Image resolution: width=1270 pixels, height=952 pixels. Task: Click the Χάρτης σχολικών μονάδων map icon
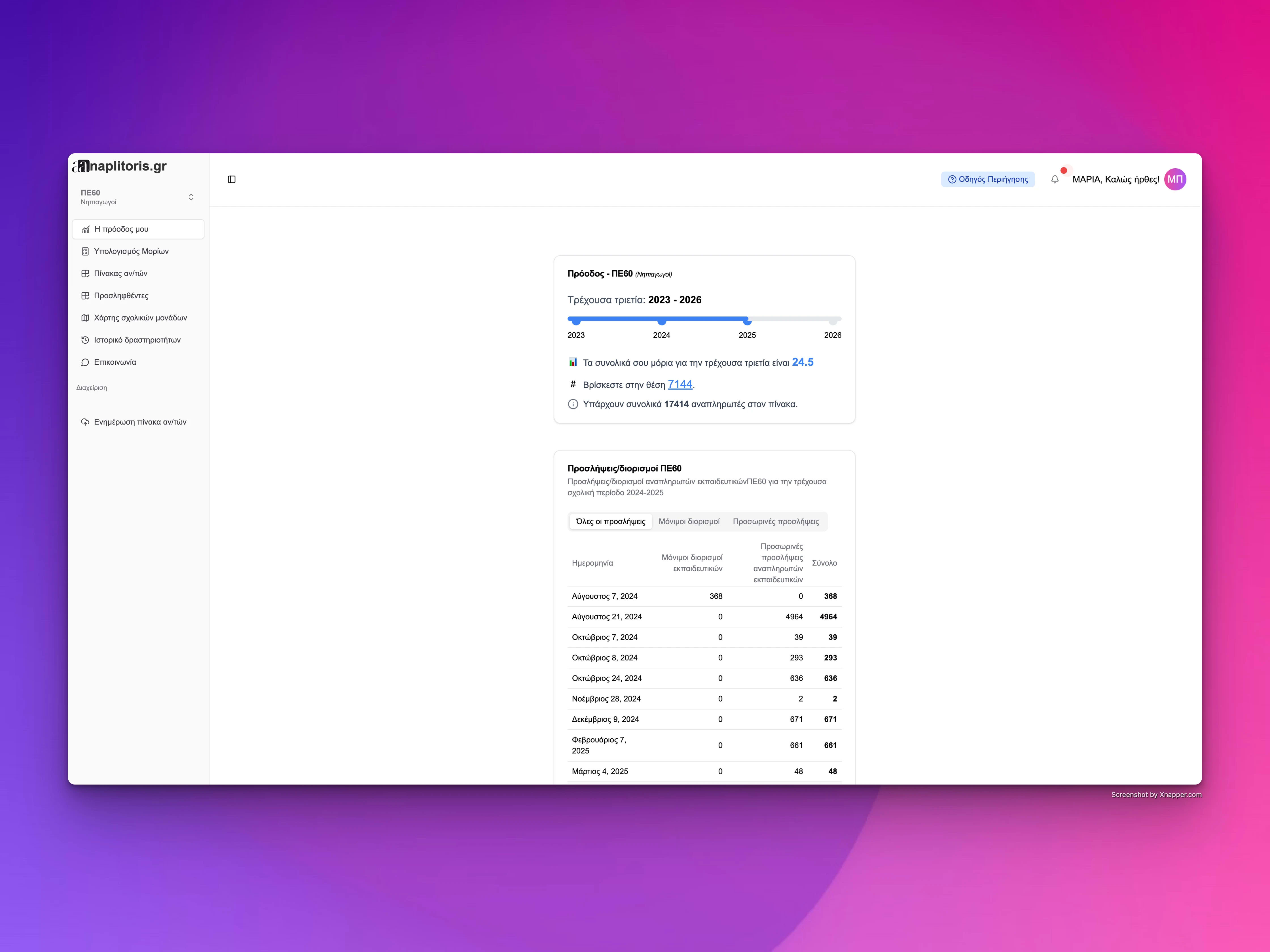(x=85, y=318)
